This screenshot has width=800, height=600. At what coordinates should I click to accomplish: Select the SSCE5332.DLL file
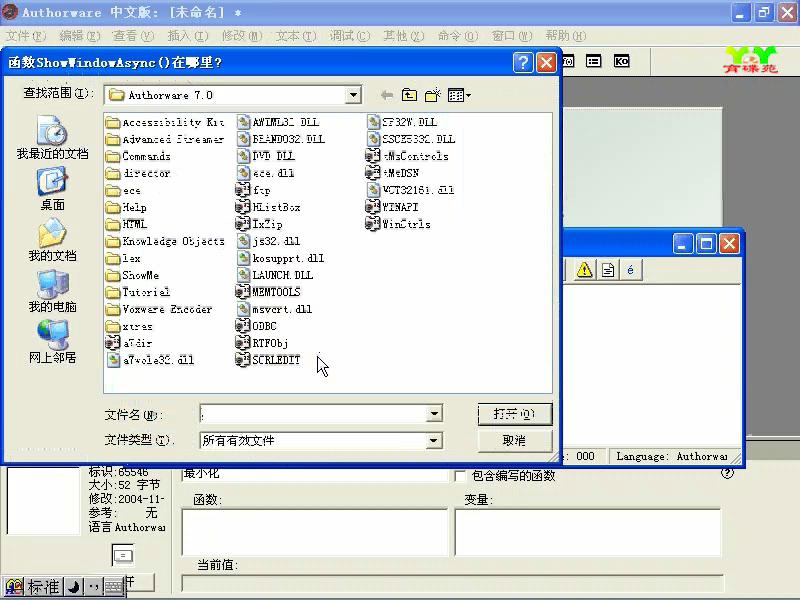click(x=411, y=139)
